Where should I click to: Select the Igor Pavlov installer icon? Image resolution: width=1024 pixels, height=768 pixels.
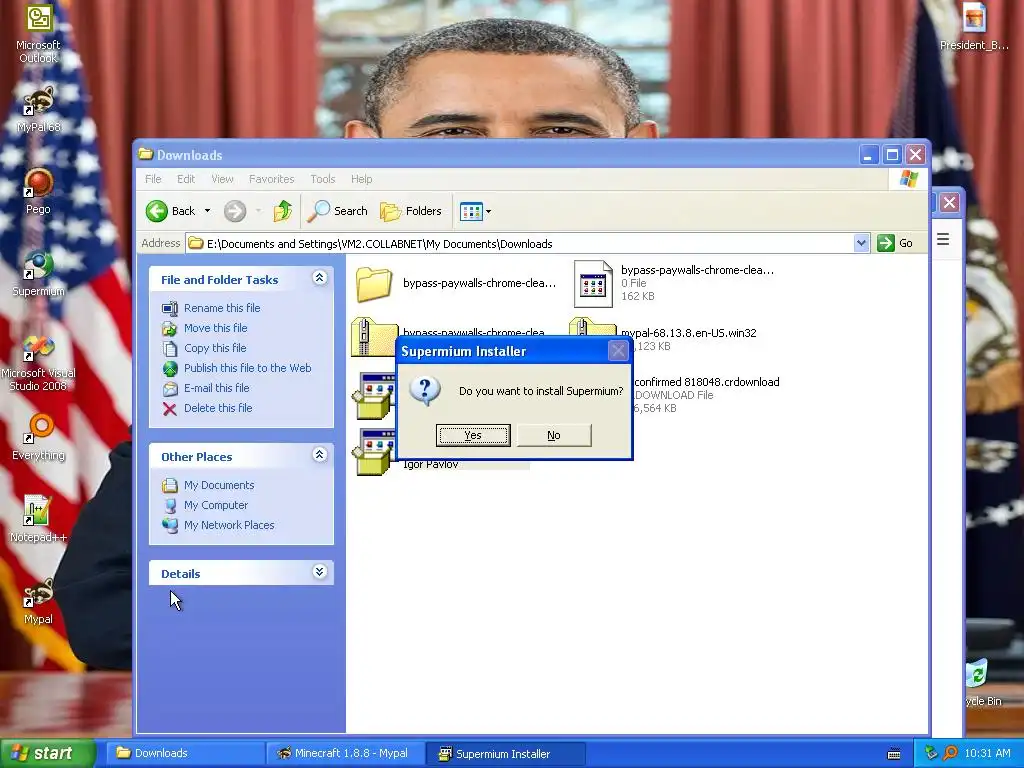(x=374, y=453)
